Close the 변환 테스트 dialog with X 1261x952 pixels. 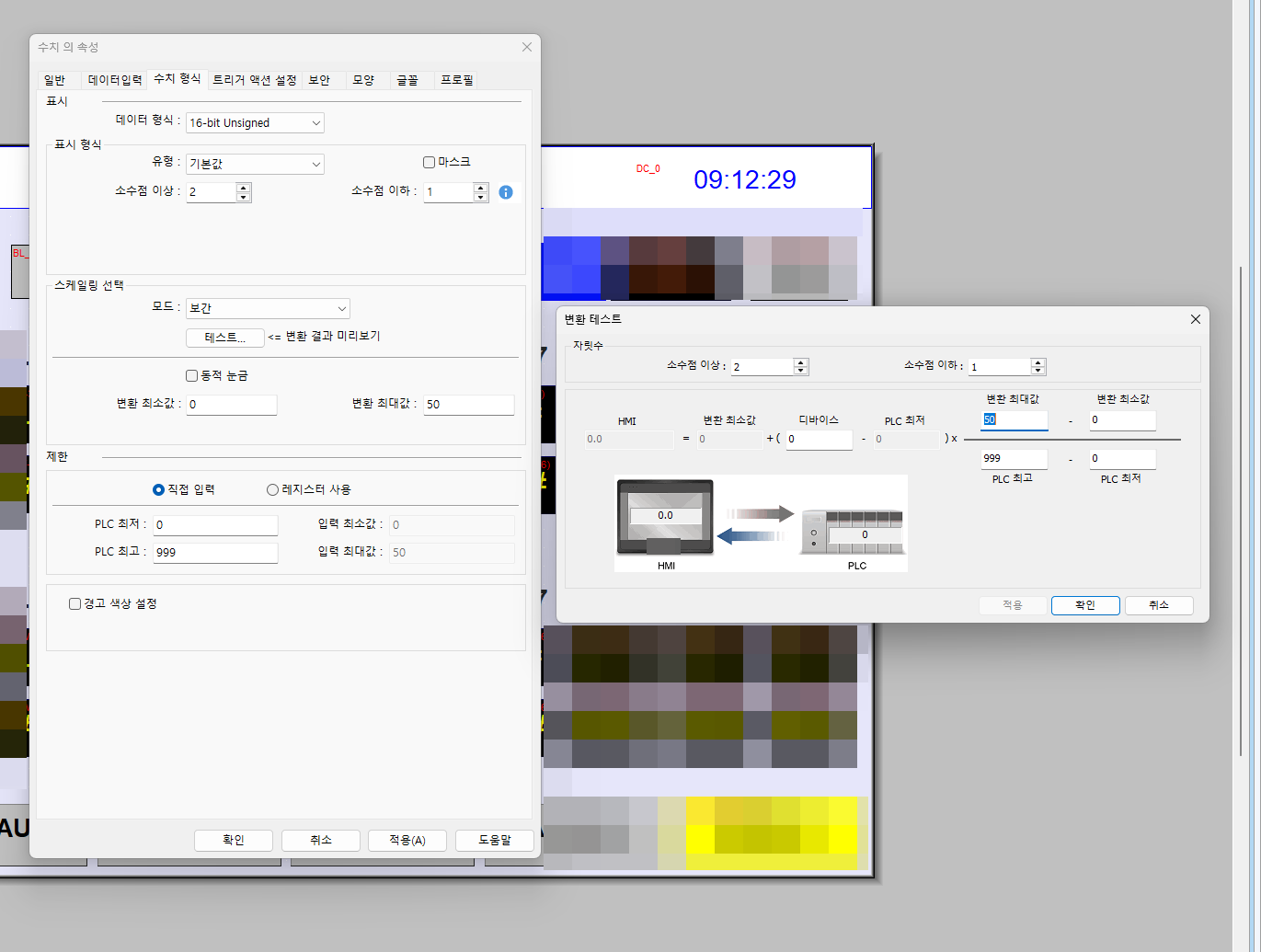pyautogui.click(x=1195, y=319)
